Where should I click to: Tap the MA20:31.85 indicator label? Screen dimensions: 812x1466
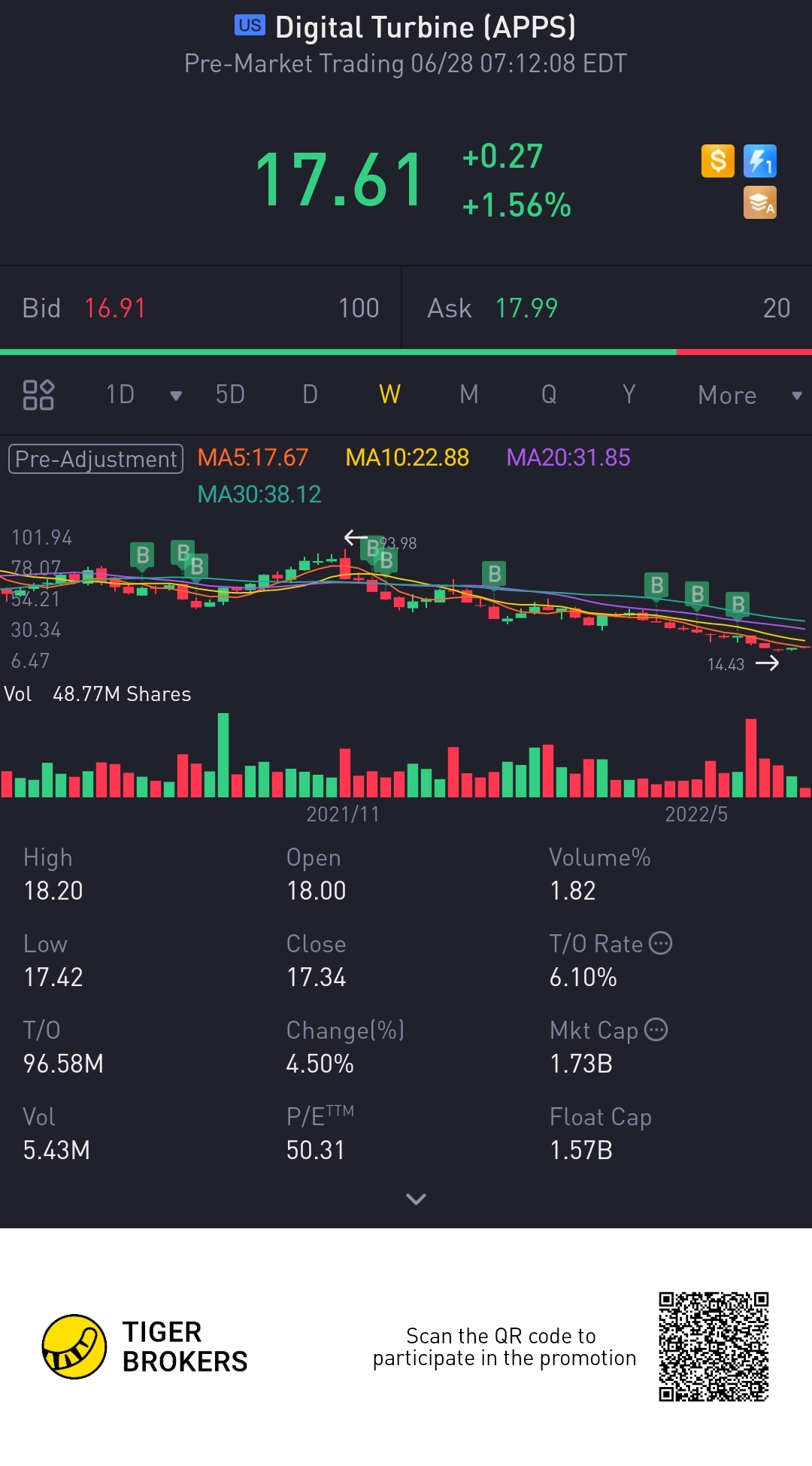pos(568,457)
